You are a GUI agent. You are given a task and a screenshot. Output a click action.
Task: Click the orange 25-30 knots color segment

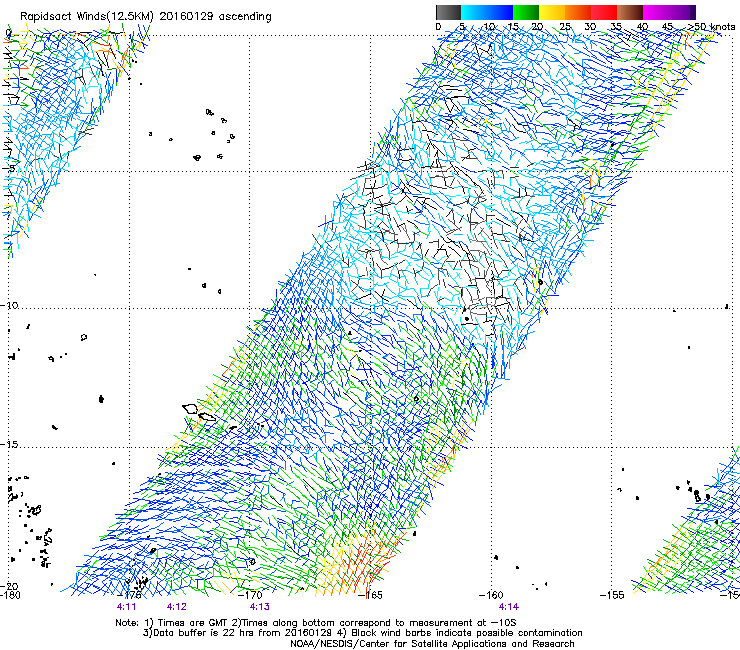[578, 12]
